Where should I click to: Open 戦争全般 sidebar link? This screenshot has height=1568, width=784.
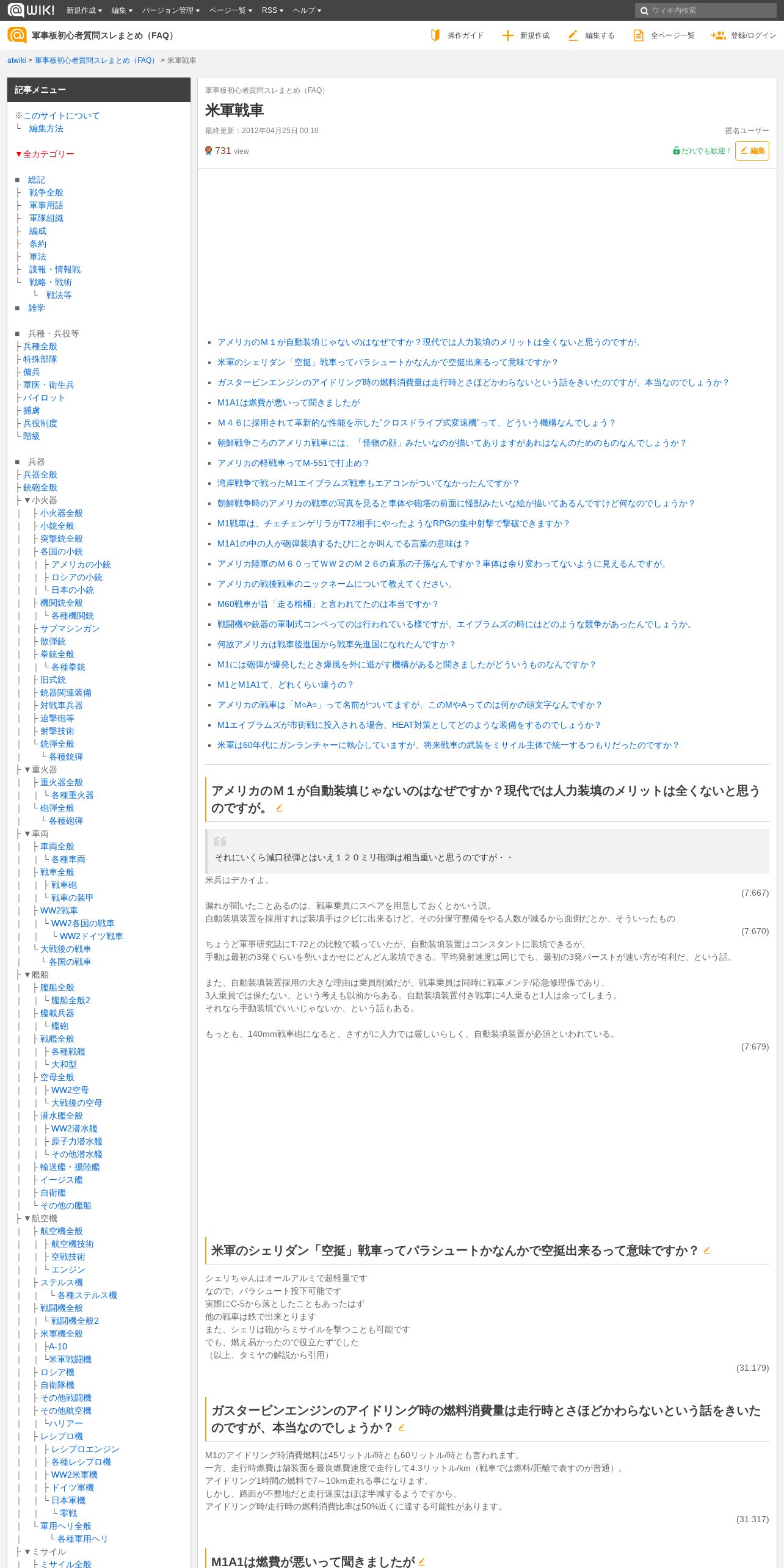click(46, 192)
